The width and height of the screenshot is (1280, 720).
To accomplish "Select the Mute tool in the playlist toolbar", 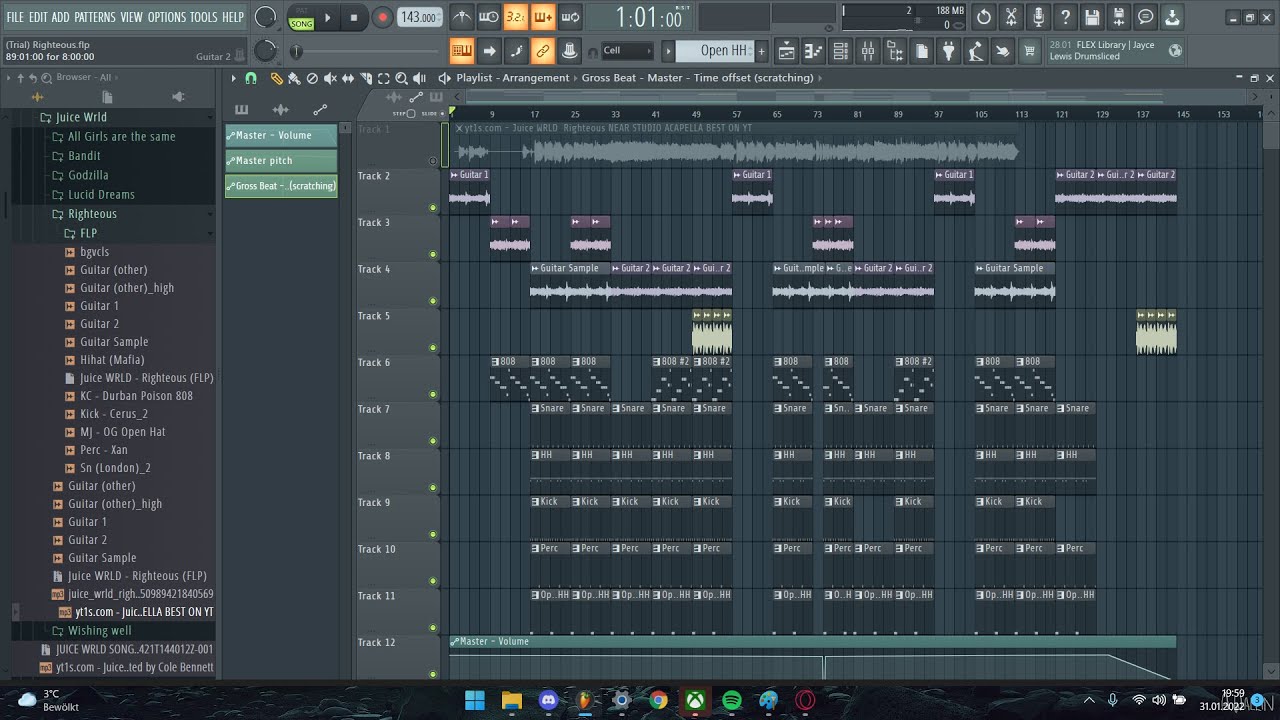I will 330,78.
